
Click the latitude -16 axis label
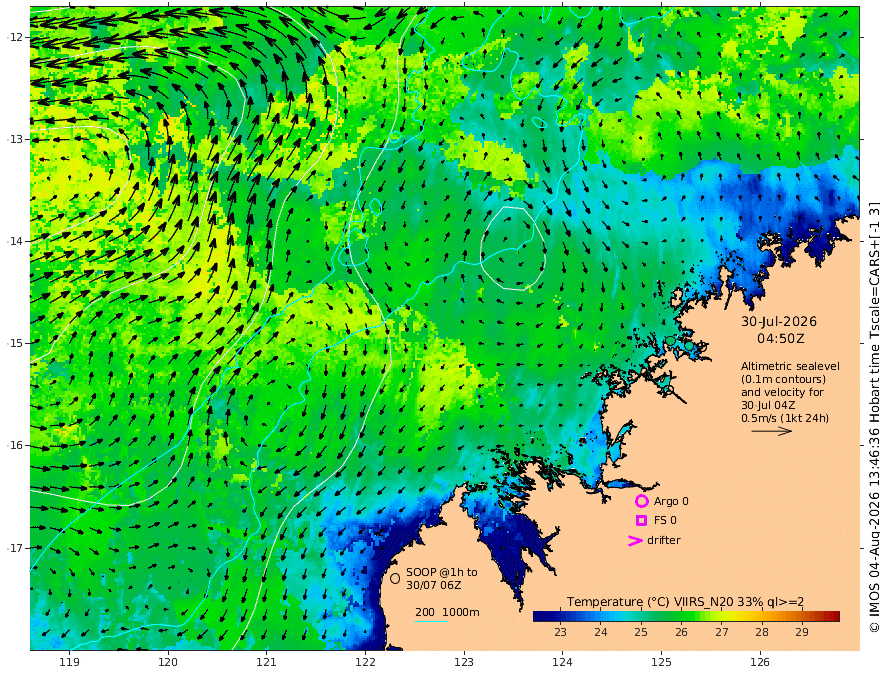pos(15,445)
